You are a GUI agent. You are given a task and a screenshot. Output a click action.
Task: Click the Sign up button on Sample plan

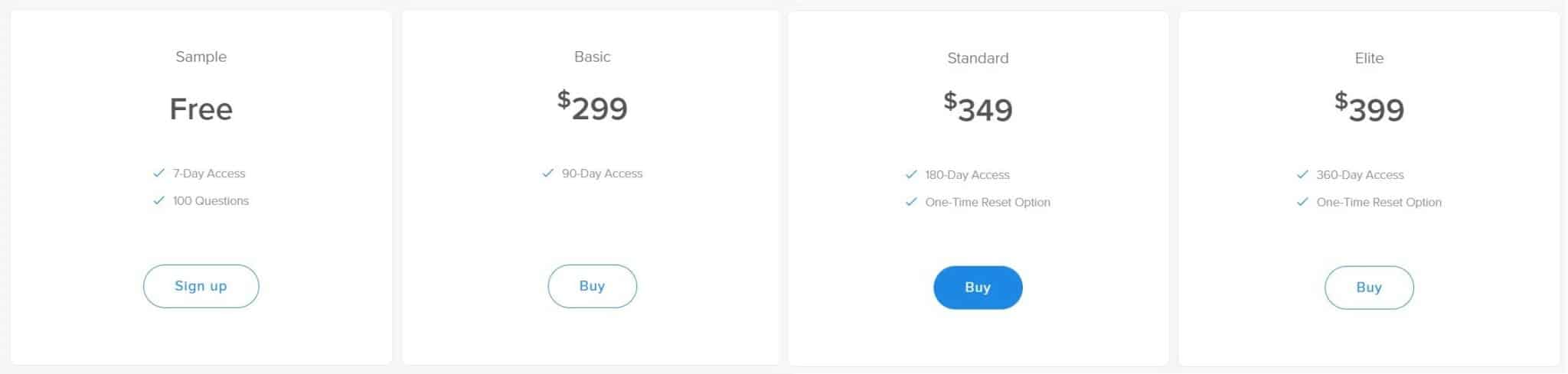(201, 286)
